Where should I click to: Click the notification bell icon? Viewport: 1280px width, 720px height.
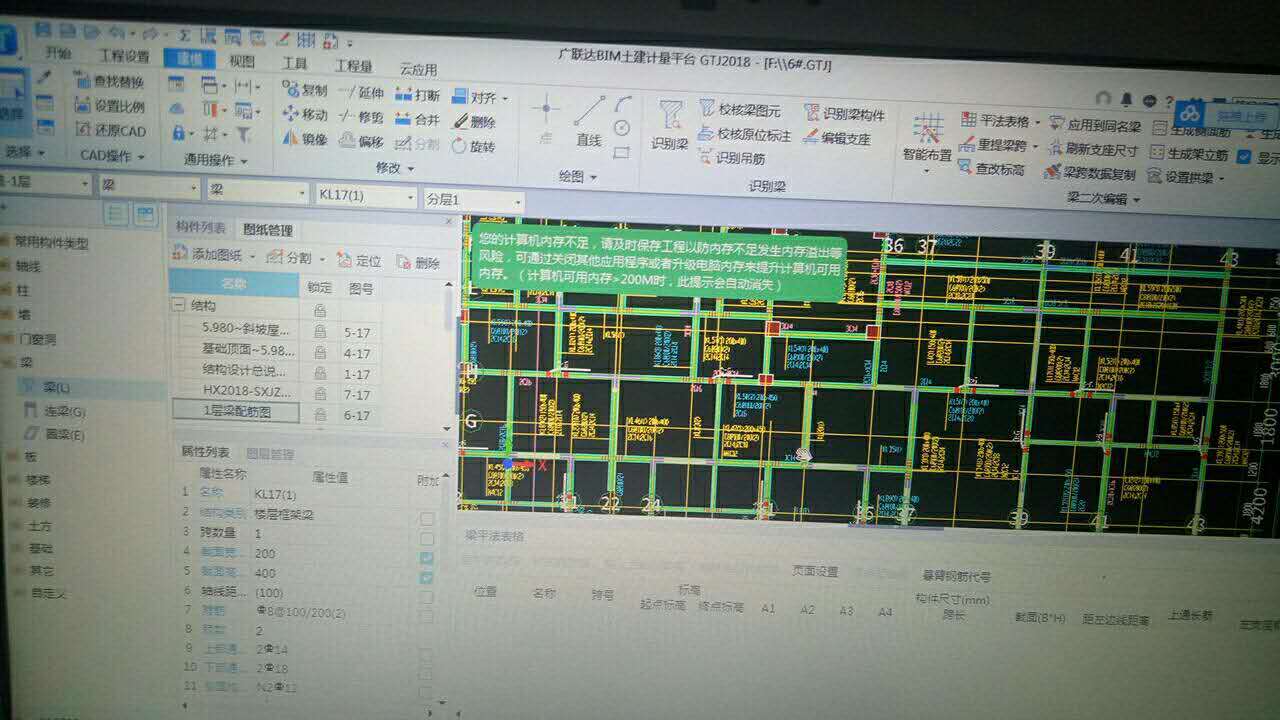point(1126,100)
